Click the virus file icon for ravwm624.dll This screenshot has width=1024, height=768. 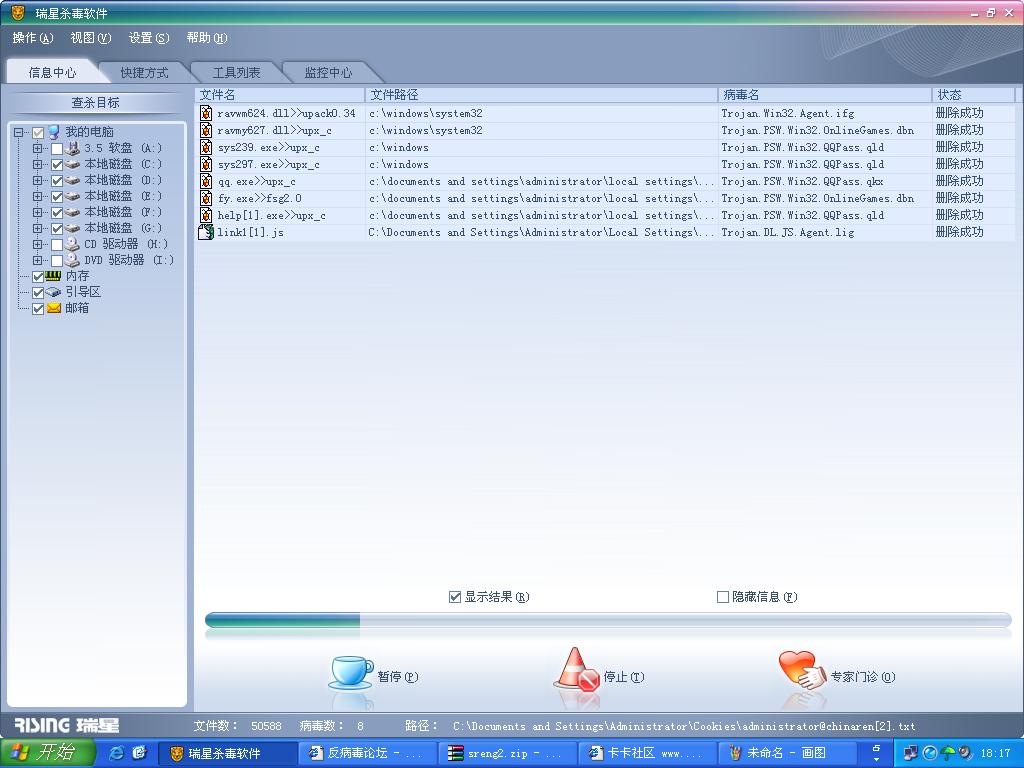[206, 113]
